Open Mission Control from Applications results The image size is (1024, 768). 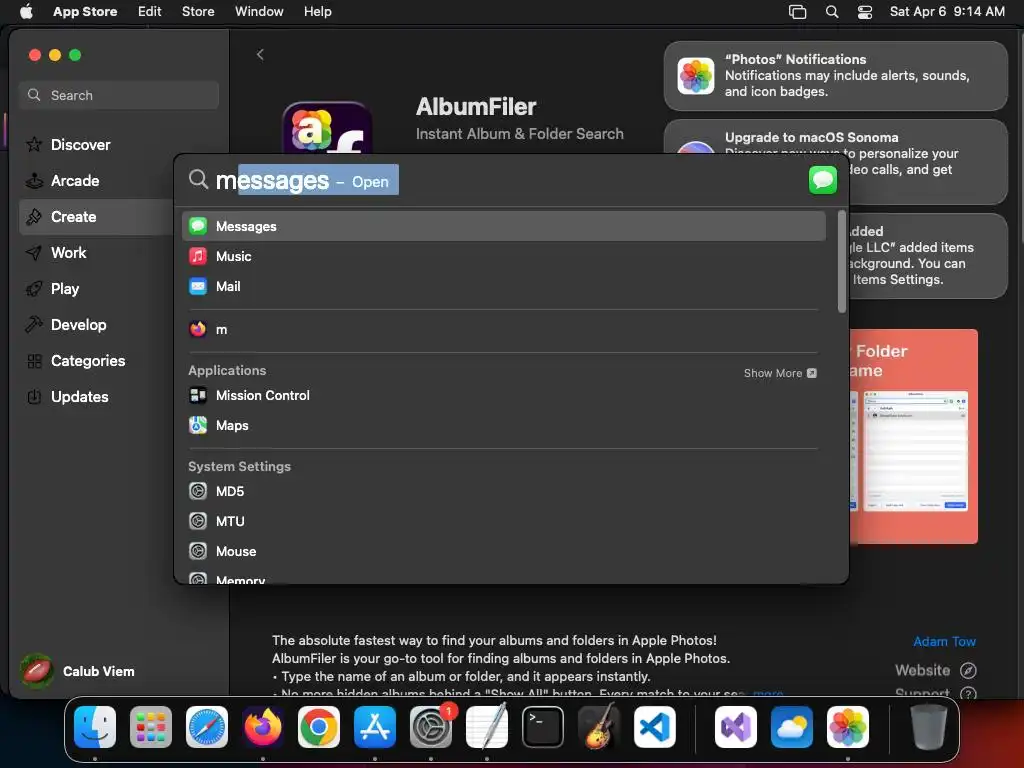click(504, 395)
